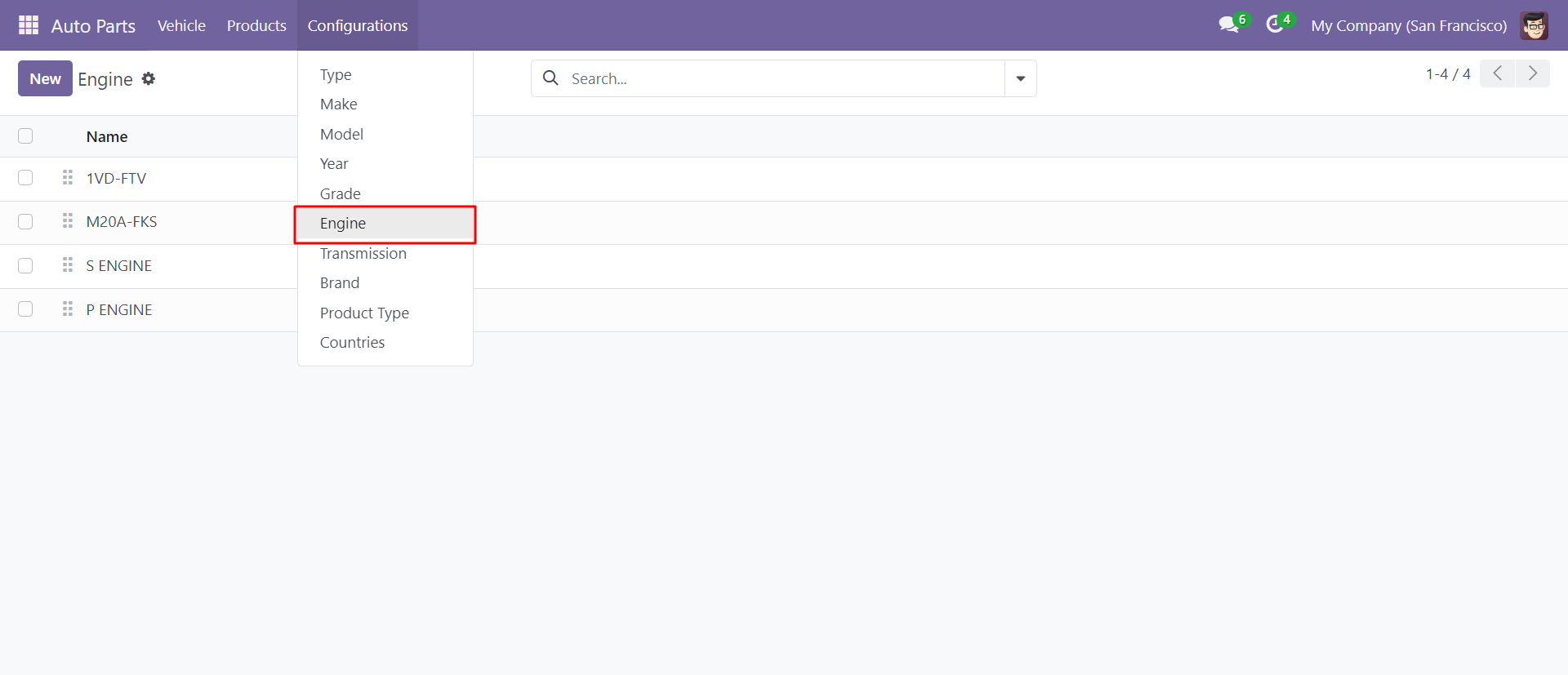1568x675 pixels.
Task: Select Engine from Configurations menu
Action: point(385,224)
